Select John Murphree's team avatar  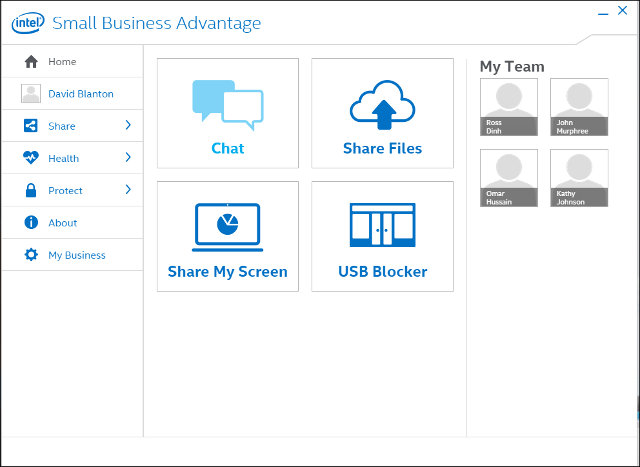click(578, 107)
